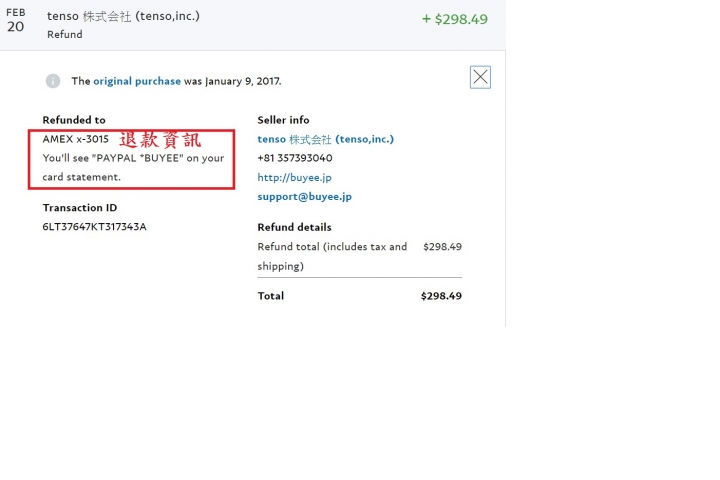The height and width of the screenshot is (480, 720).
Task: Click the support@buyee.jp email link
Action: point(304,197)
